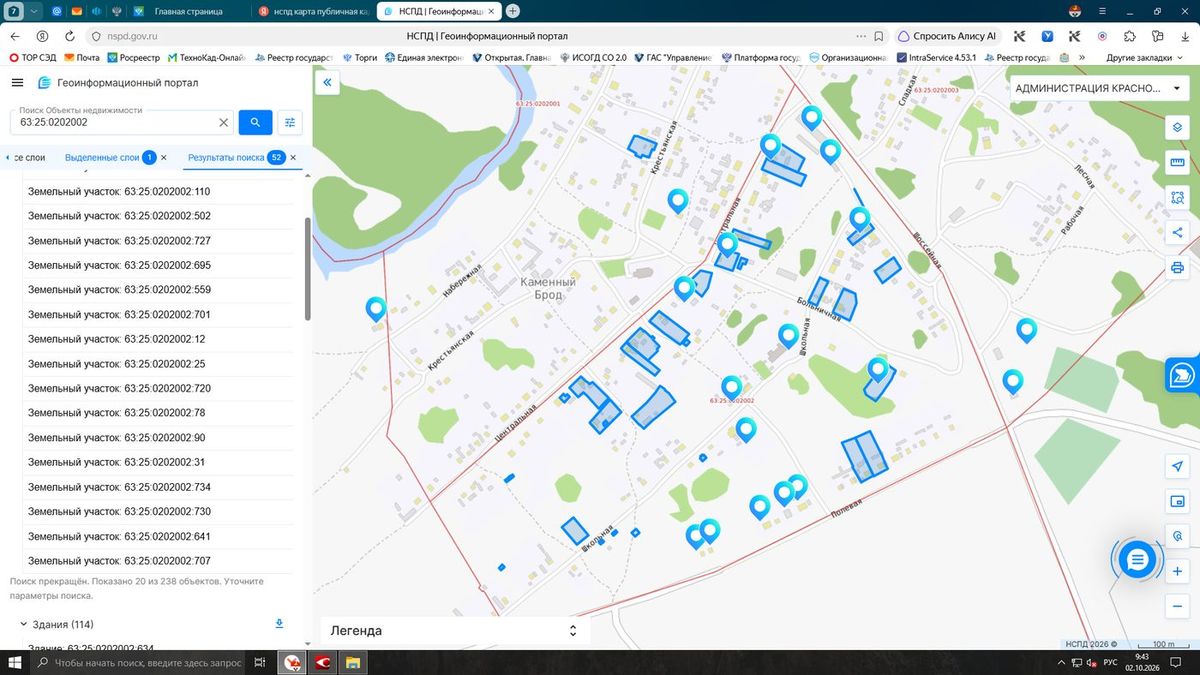Image resolution: width=1200 pixels, height=675 pixels.
Task: Switch to the нспд карта публичная browser tab
Action: pyautogui.click(x=313, y=10)
